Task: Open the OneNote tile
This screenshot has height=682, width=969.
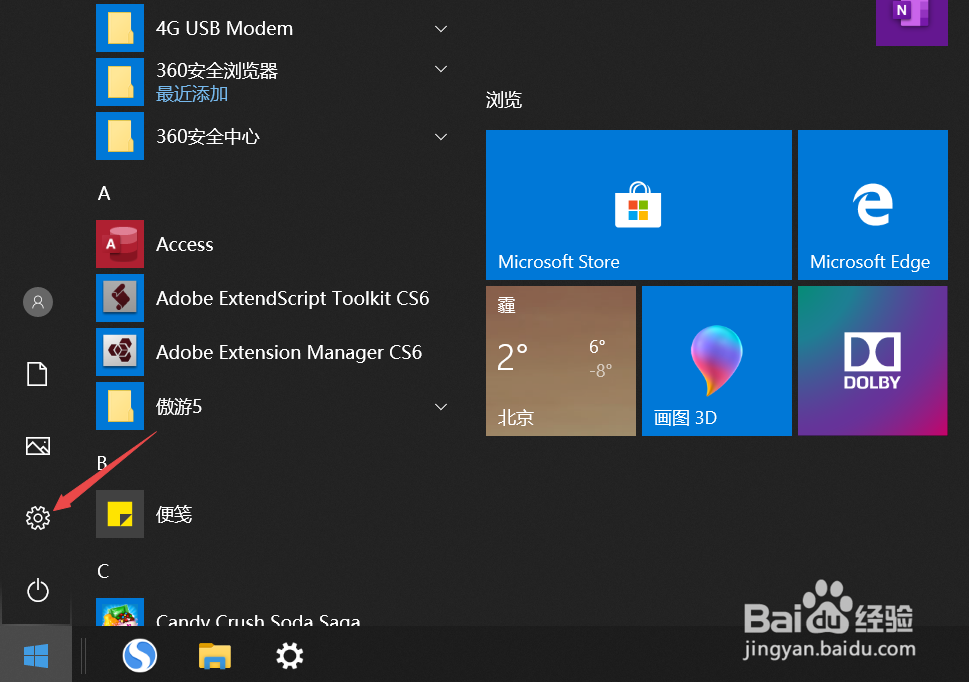Action: 912,22
